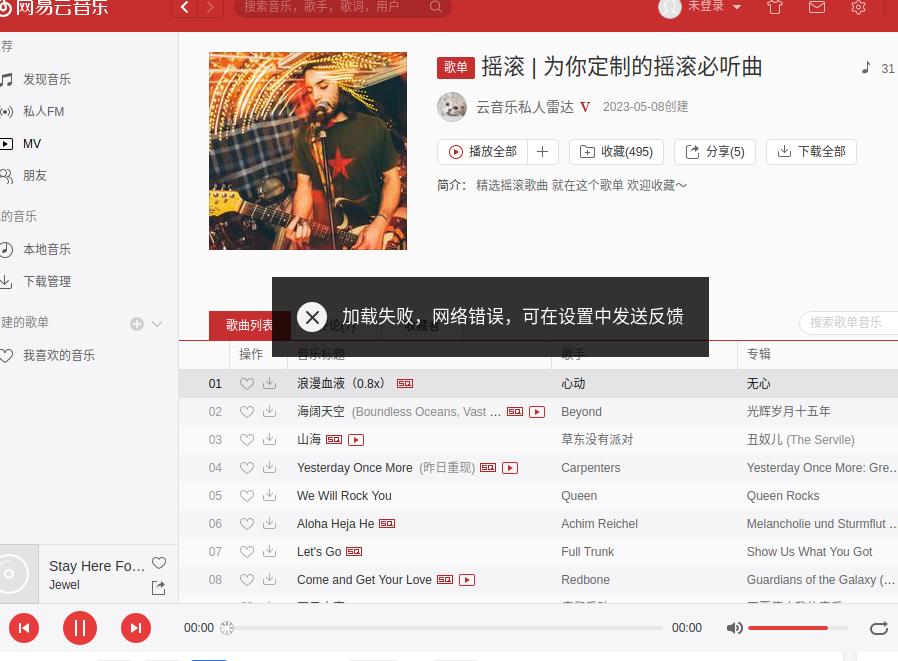Toggle the repeat mode in the player bar
Image resolution: width=898 pixels, height=661 pixels.
click(x=878, y=628)
